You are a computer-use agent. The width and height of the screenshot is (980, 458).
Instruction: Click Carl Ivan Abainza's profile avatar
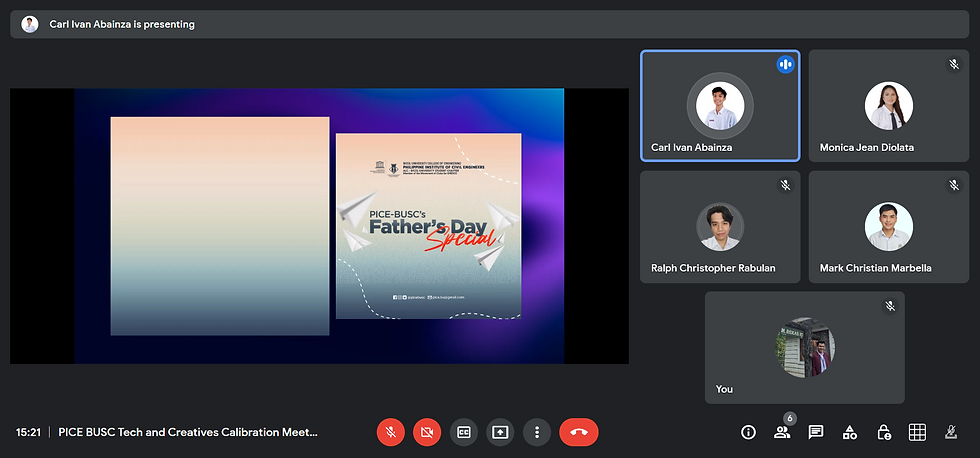[x=720, y=106]
